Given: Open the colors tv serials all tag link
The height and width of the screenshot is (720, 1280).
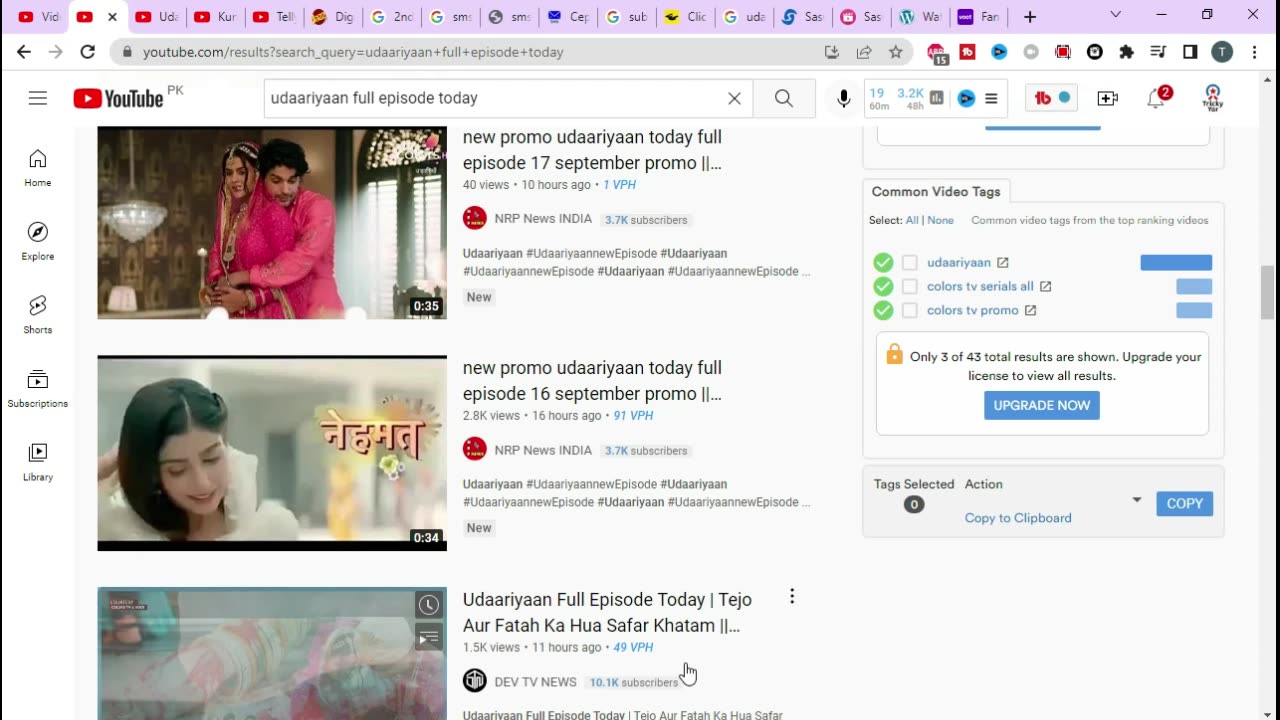Looking at the screenshot, I should coord(980,287).
